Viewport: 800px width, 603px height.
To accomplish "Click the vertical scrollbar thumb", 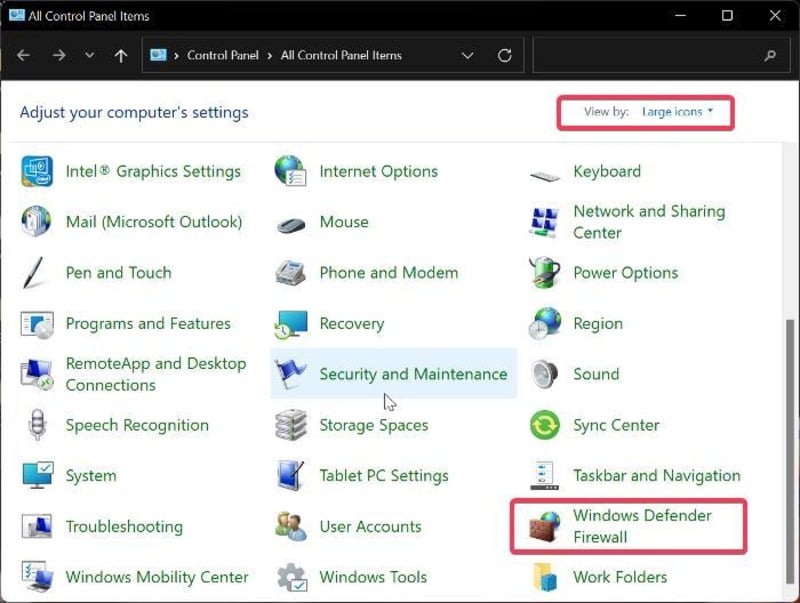I will pyautogui.click(x=790, y=451).
